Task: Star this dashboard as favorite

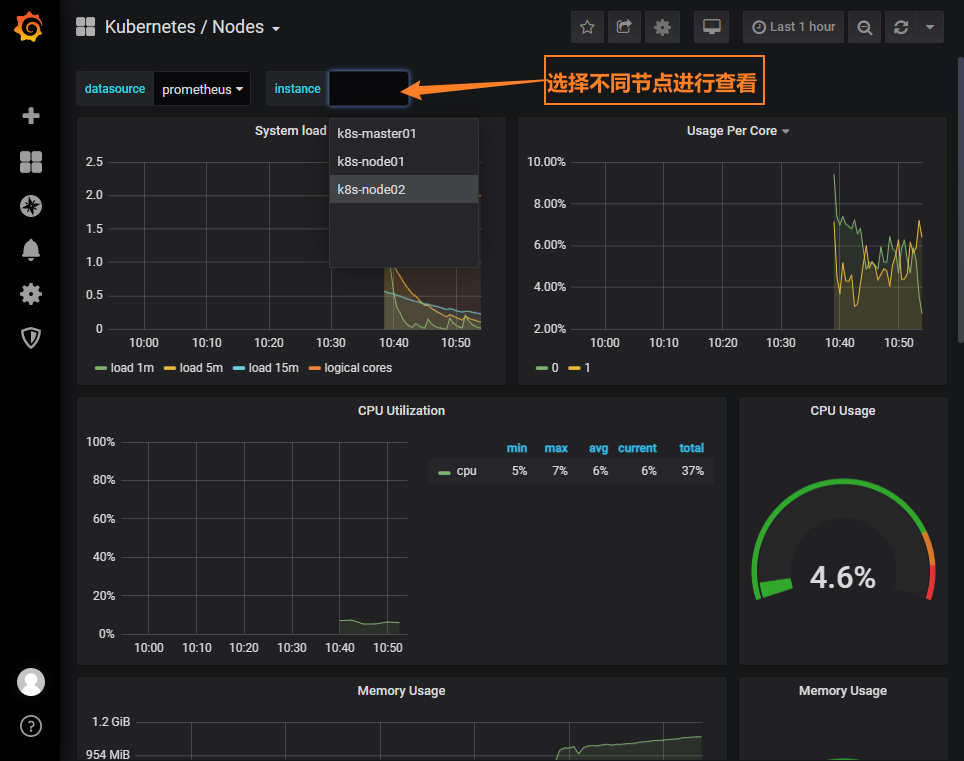Action: click(587, 27)
